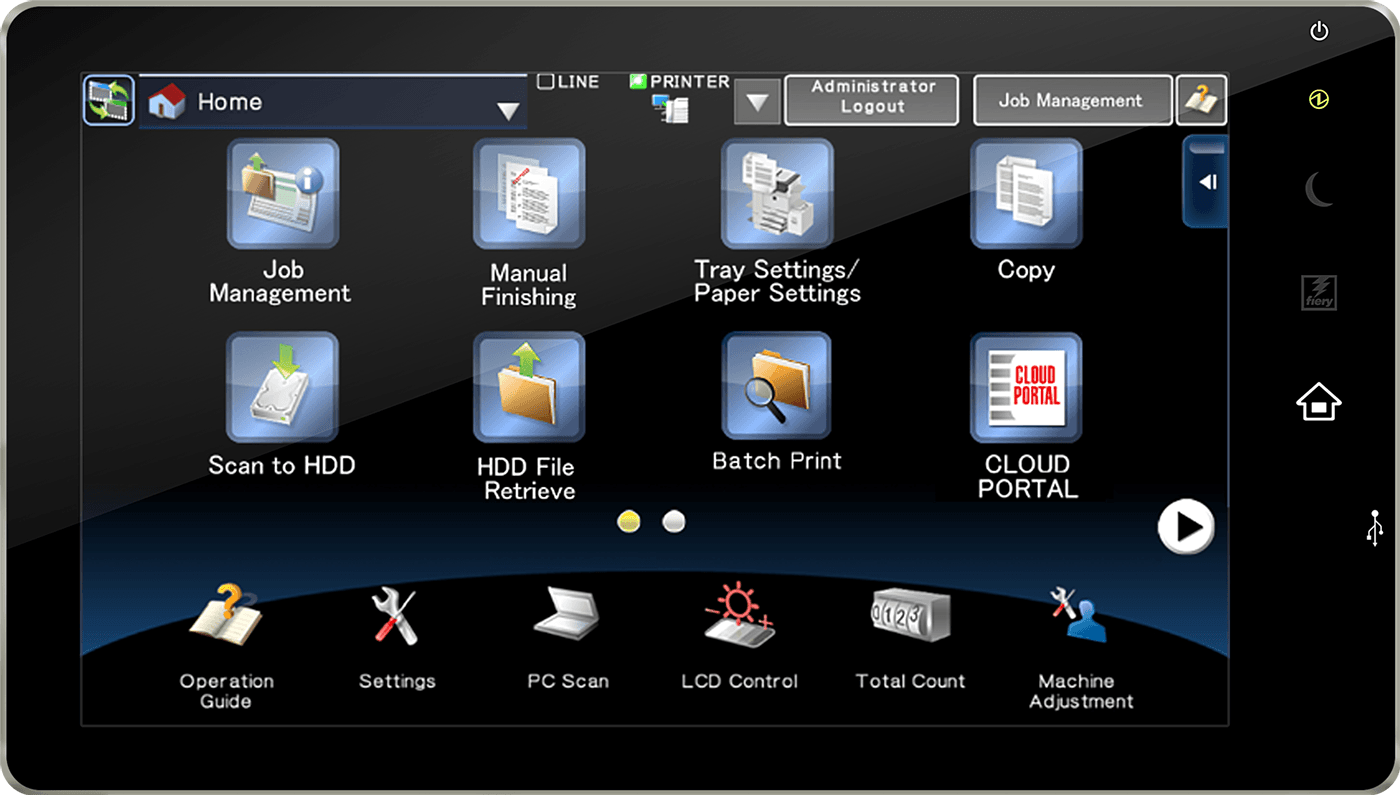This screenshot has height=795, width=1400.
Task: Click the PRINTER status indicator
Action: pos(680,82)
